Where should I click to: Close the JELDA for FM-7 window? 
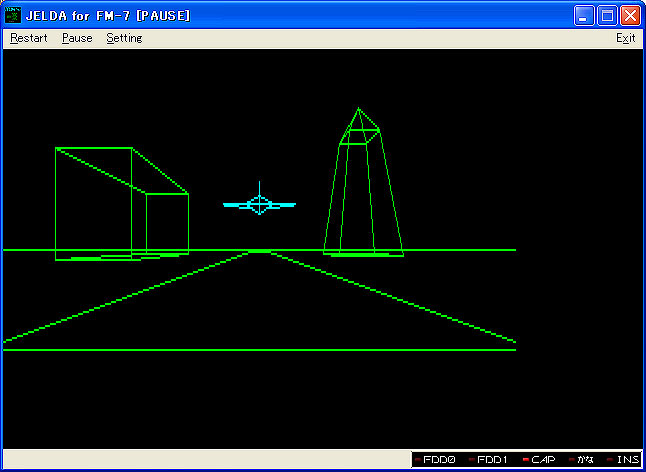pyautogui.click(x=630, y=16)
